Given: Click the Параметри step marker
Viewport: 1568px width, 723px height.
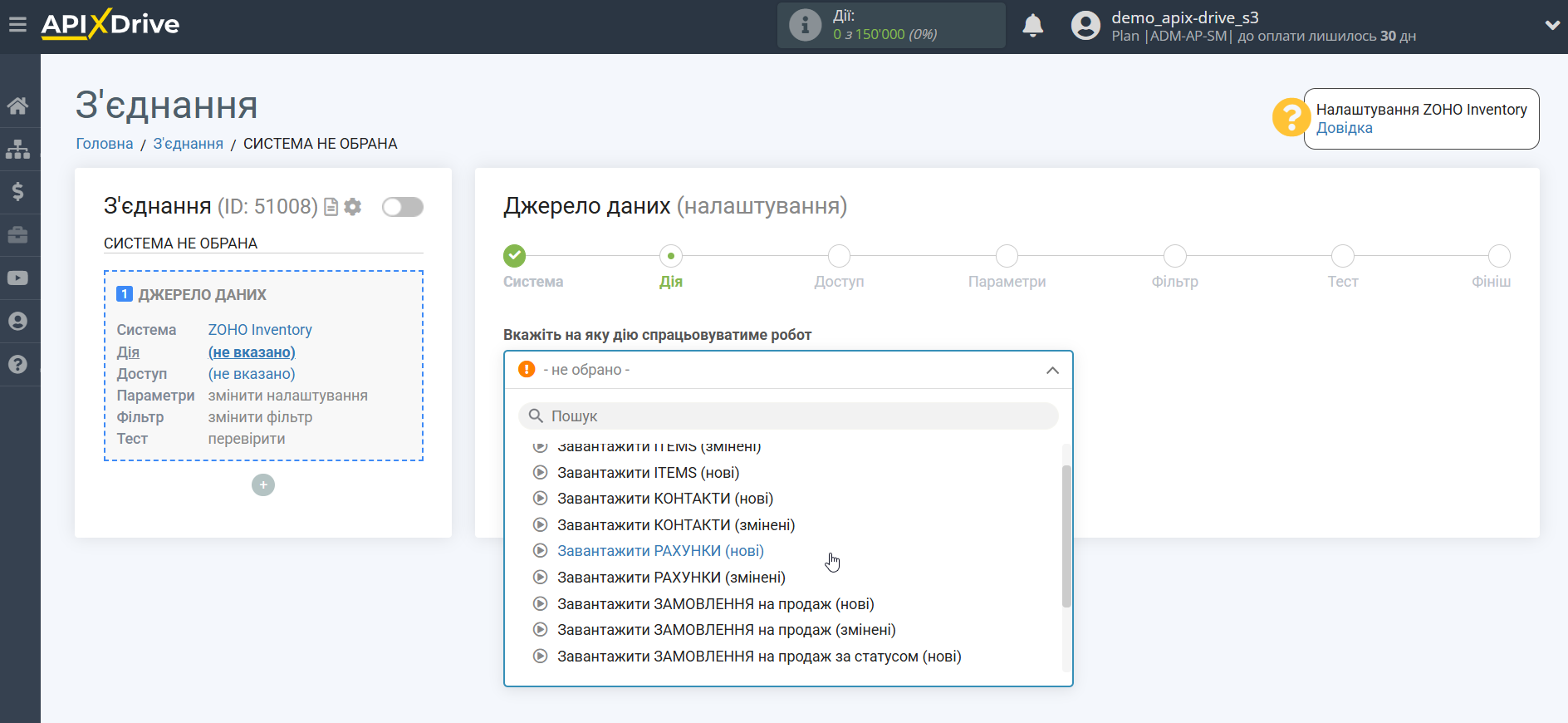Looking at the screenshot, I should (x=1007, y=256).
